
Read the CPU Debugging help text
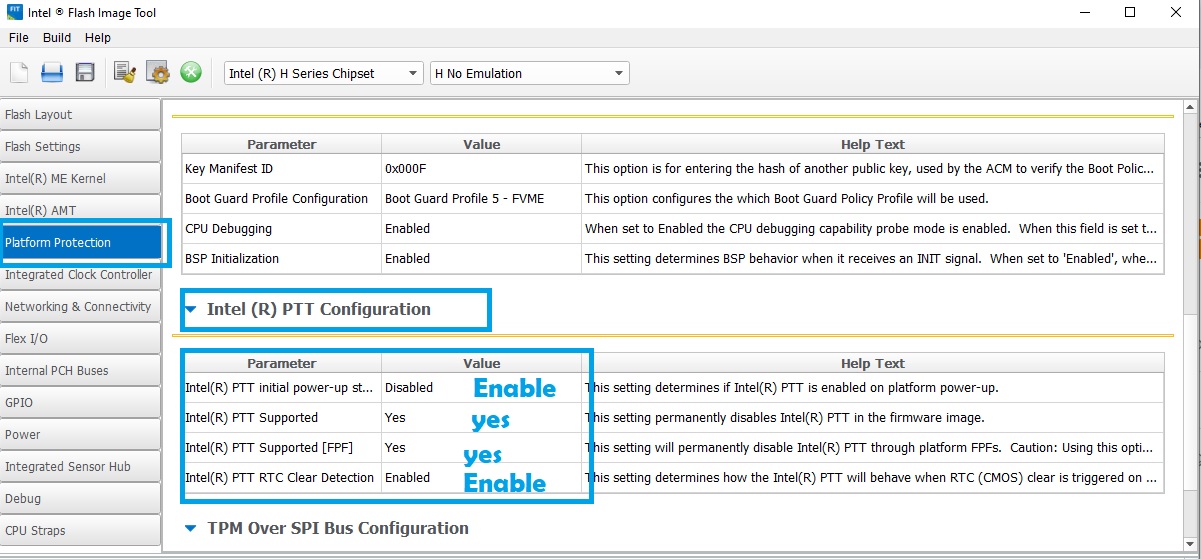(873, 228)
